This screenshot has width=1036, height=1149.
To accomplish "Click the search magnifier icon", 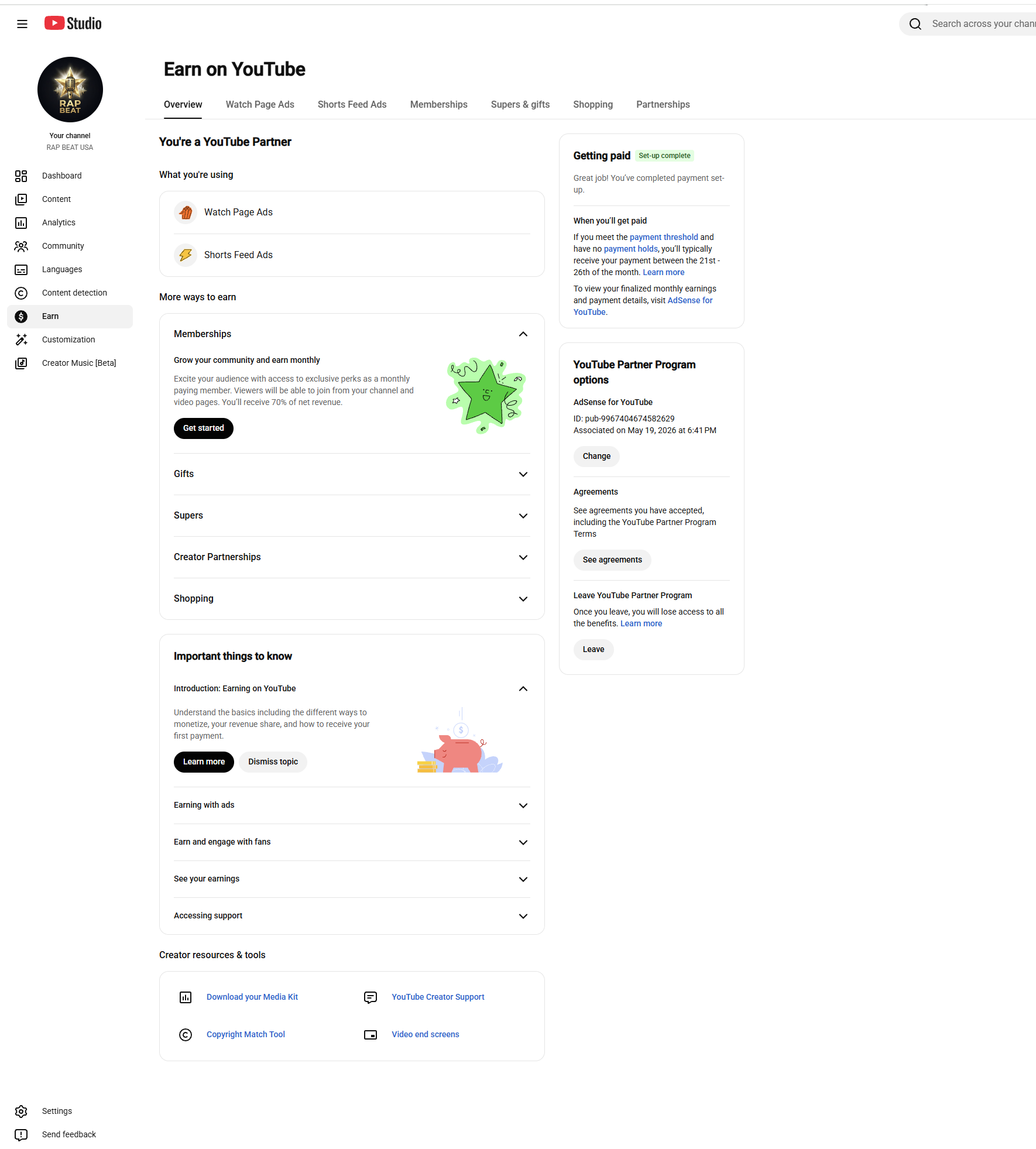I will (915, 24).
